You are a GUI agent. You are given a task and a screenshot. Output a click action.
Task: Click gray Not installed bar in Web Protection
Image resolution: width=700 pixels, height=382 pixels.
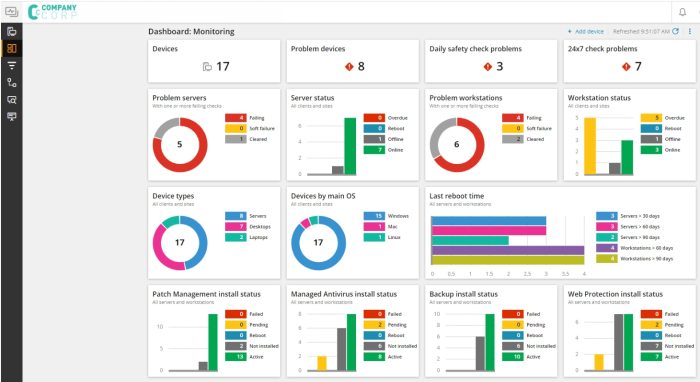tap(618, 342)
